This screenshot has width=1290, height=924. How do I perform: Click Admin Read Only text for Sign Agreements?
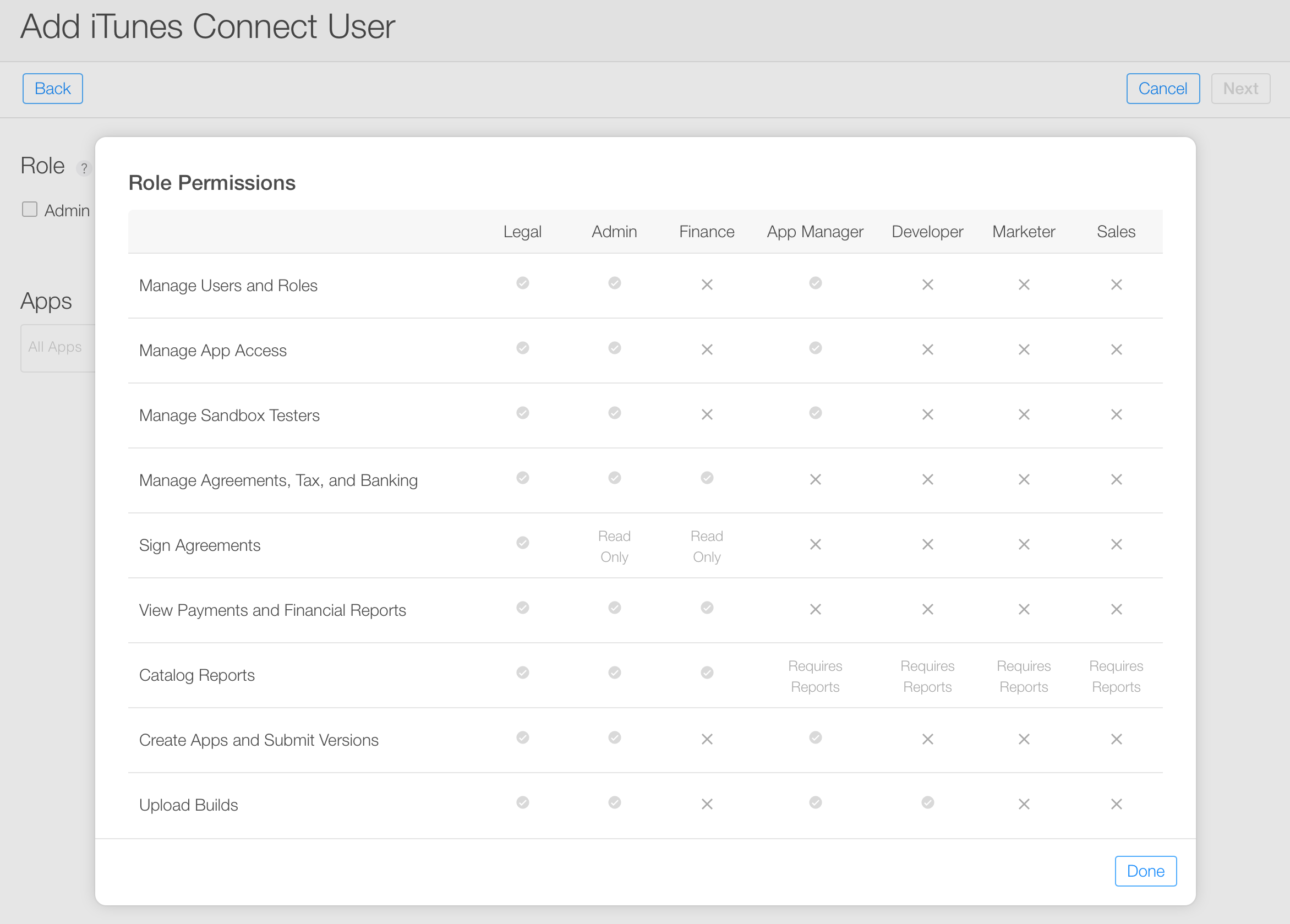click(x=614, y=546)
